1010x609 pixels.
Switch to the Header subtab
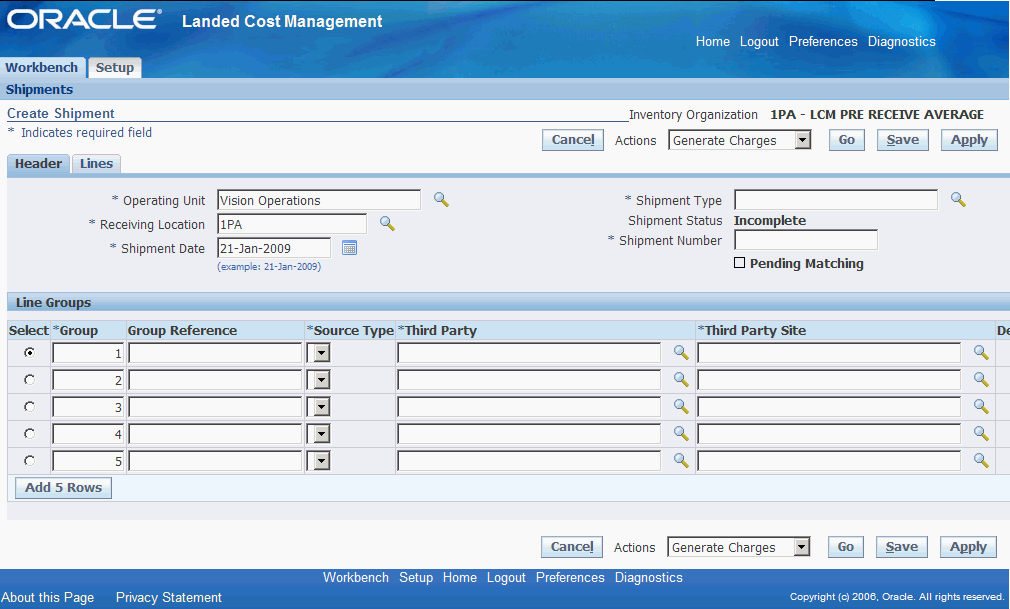point(39,164)
